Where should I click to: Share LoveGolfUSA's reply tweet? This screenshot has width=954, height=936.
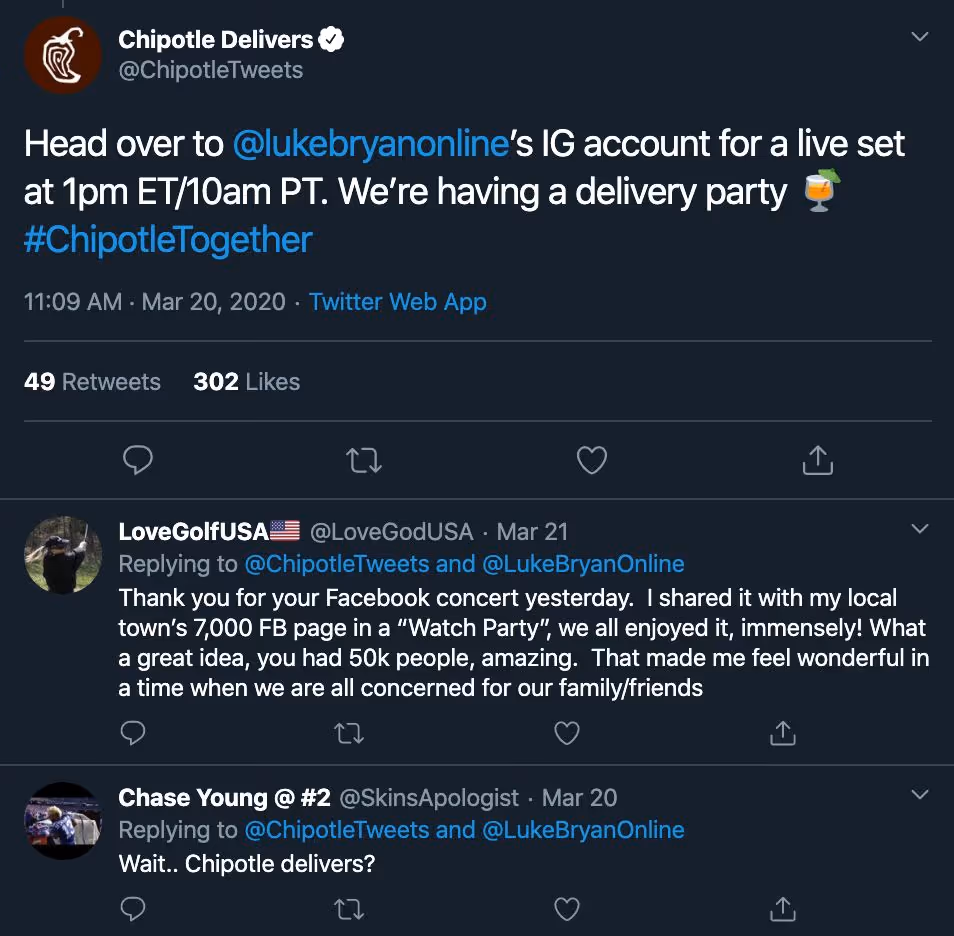click(x=782, y=733)
